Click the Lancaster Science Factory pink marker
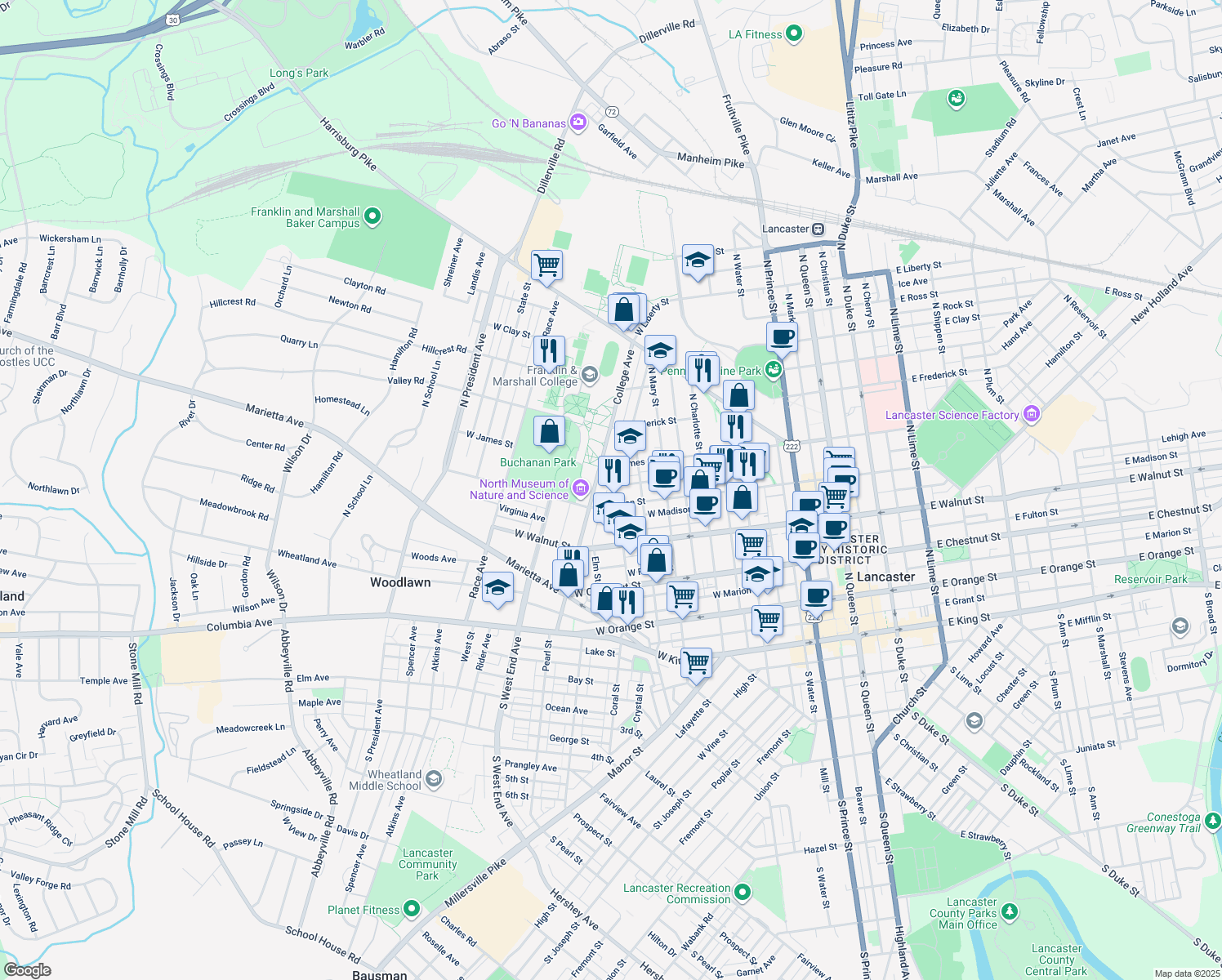 [1032, 415]
